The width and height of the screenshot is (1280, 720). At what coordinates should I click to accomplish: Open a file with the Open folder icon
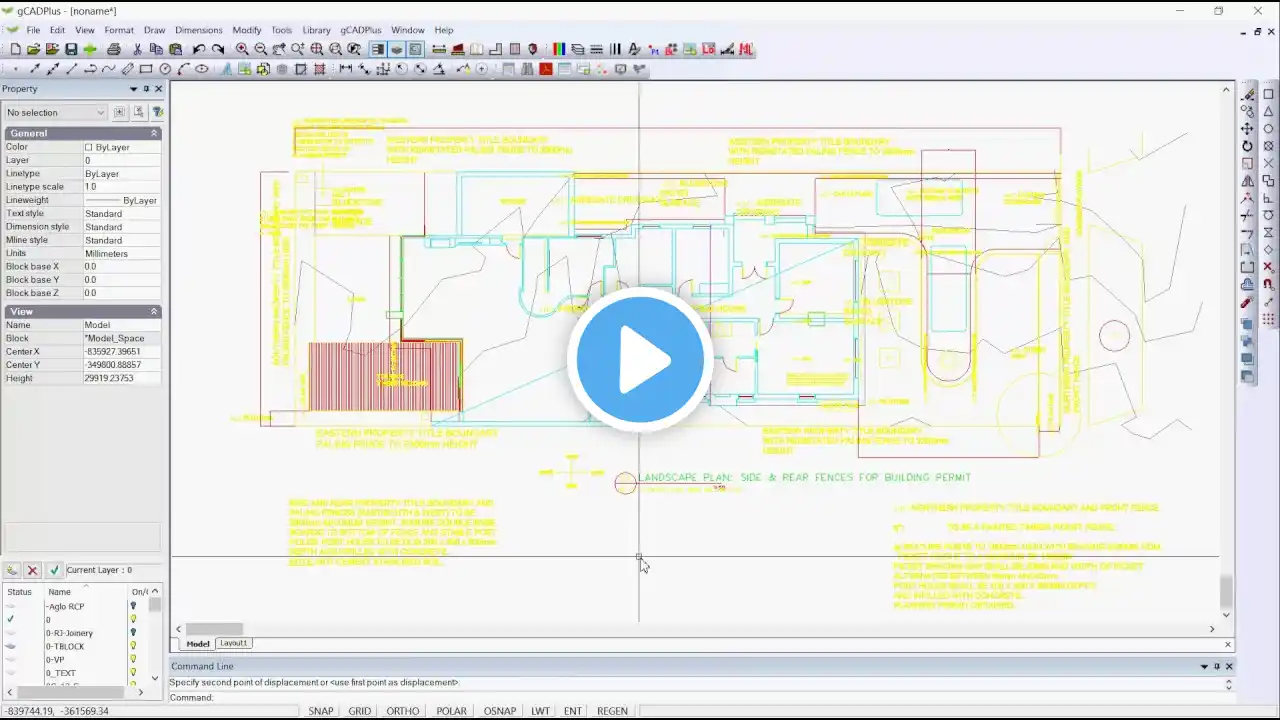click(x=33, y=49)
